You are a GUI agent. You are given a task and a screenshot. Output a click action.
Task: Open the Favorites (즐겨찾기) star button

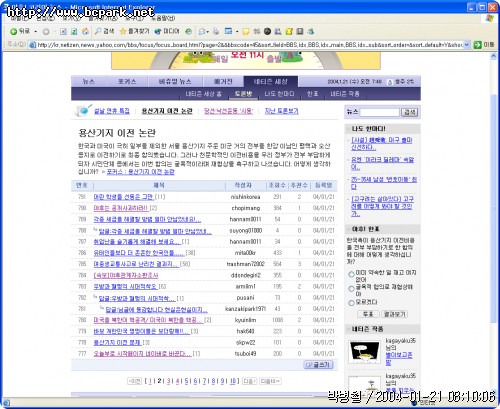click(x=134, y=31)
